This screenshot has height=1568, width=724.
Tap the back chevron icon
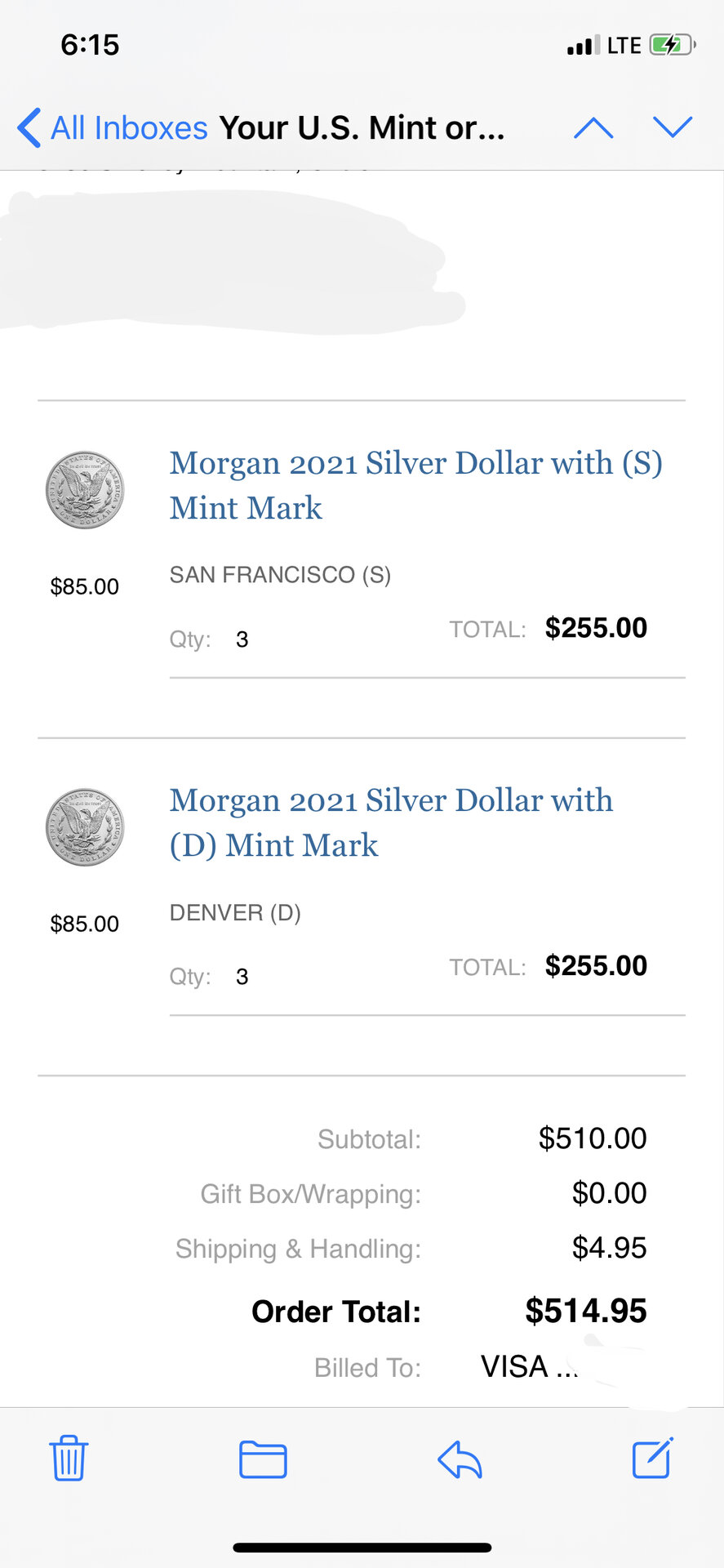(x=29, y=128)
